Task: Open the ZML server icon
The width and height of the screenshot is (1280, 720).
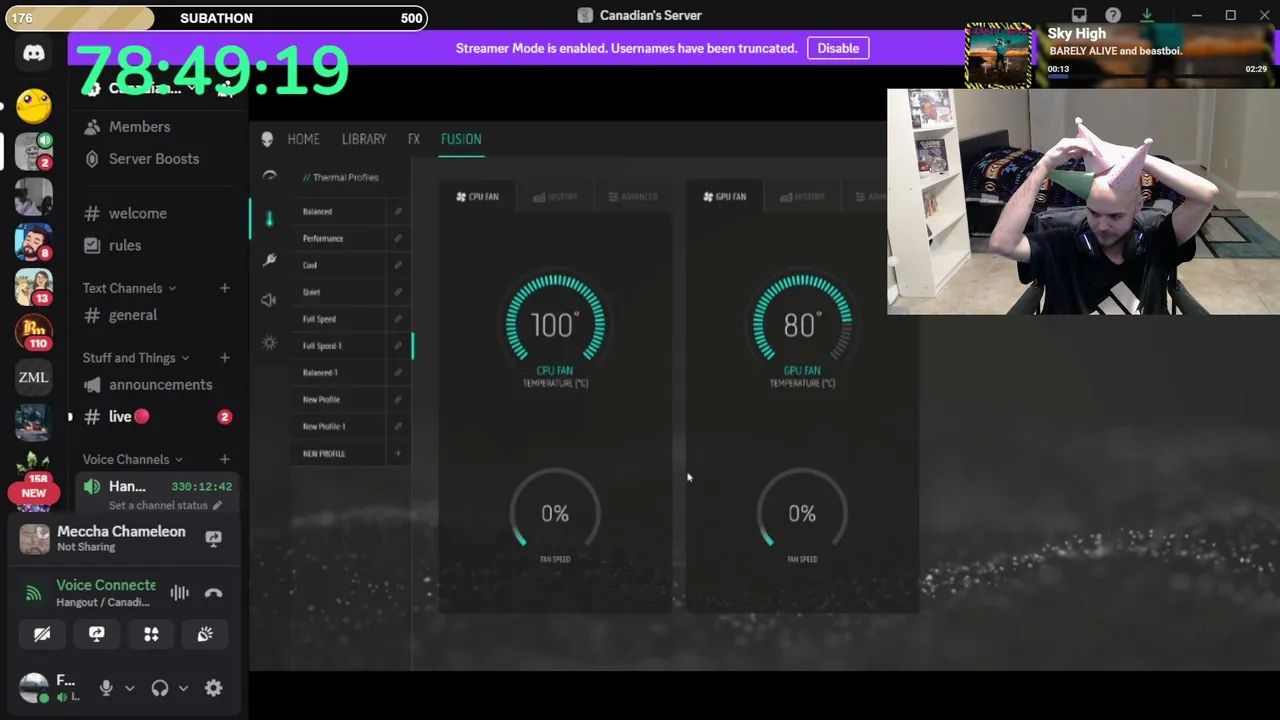Action: click(34, 377)
